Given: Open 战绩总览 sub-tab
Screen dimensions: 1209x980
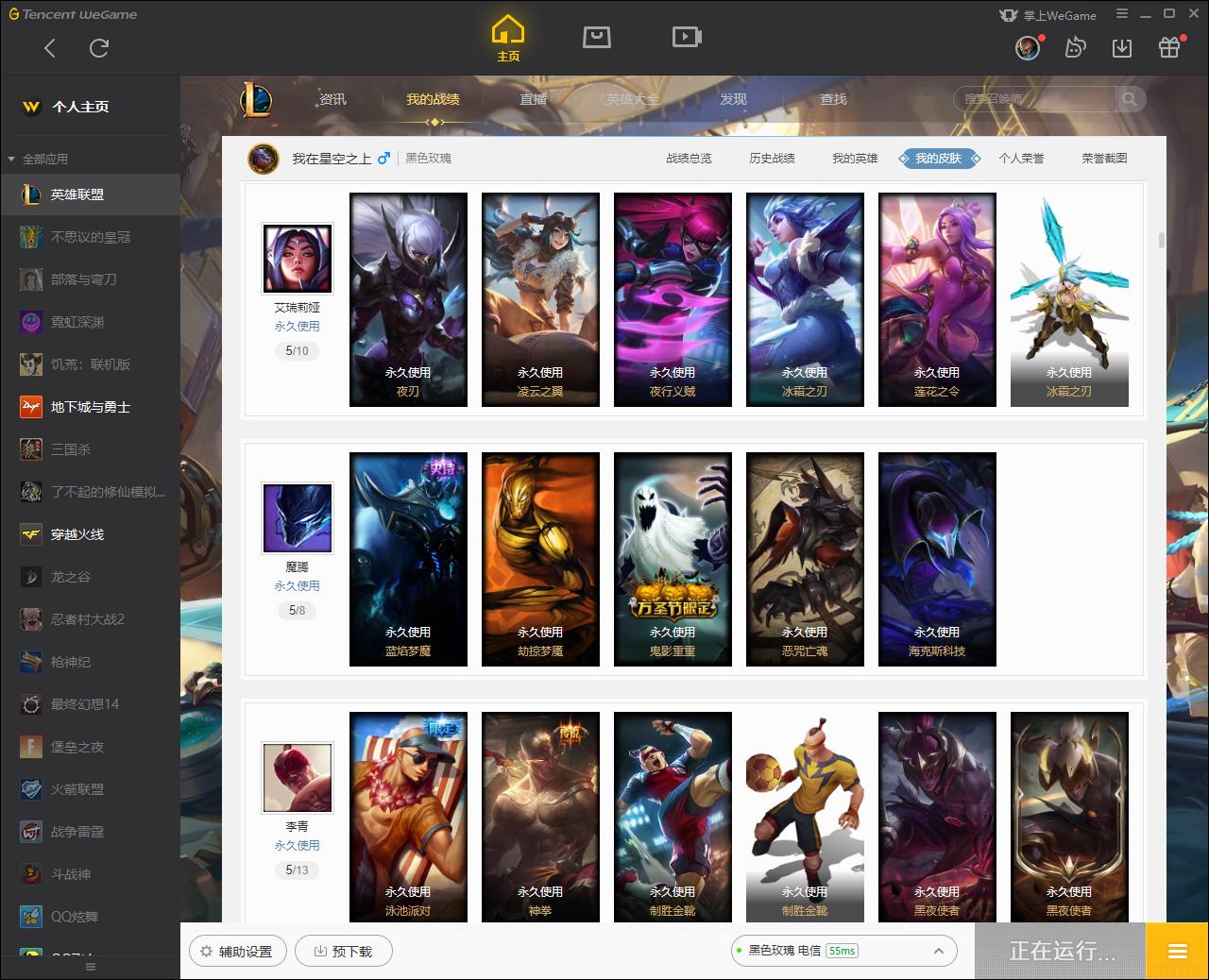Looking at the screenshot, I should coord(689,159).
